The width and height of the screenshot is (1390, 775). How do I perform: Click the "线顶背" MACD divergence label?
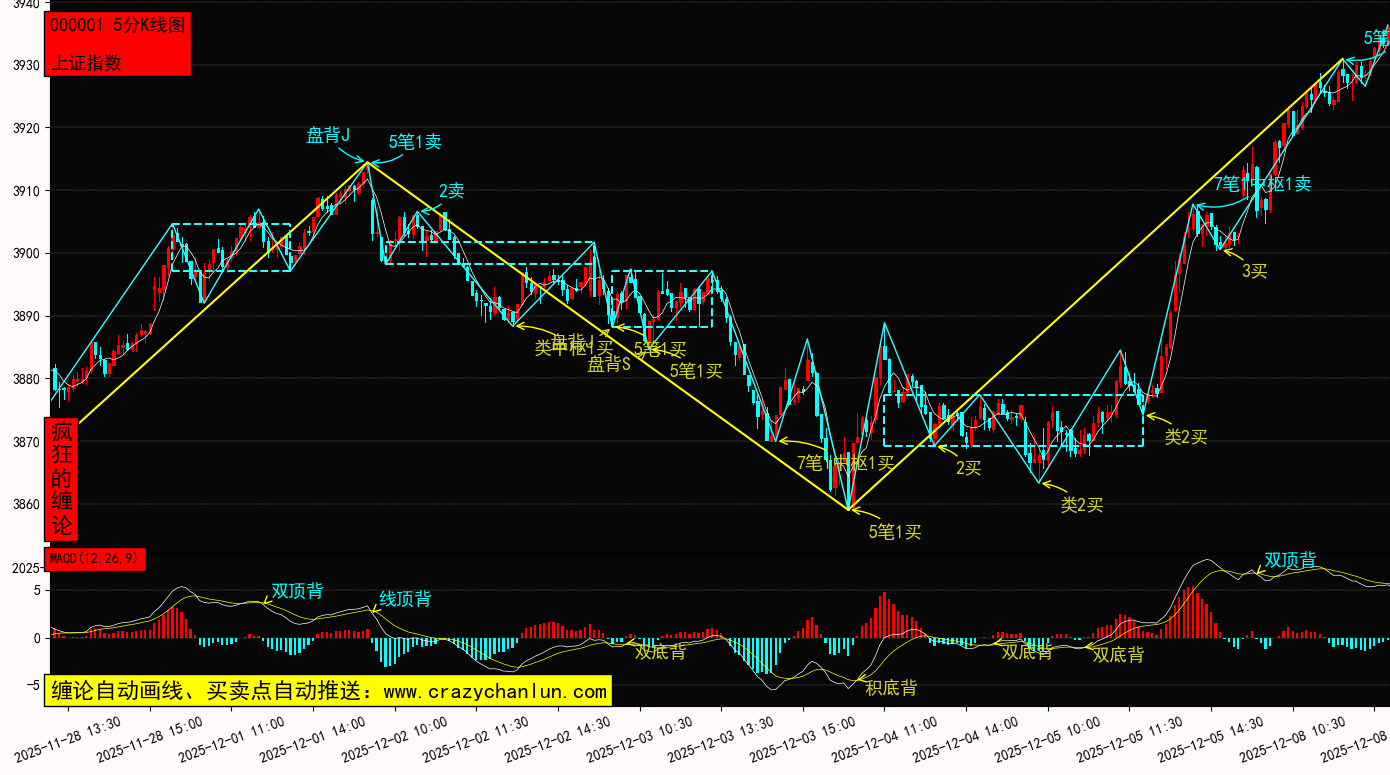pos(405,599)
